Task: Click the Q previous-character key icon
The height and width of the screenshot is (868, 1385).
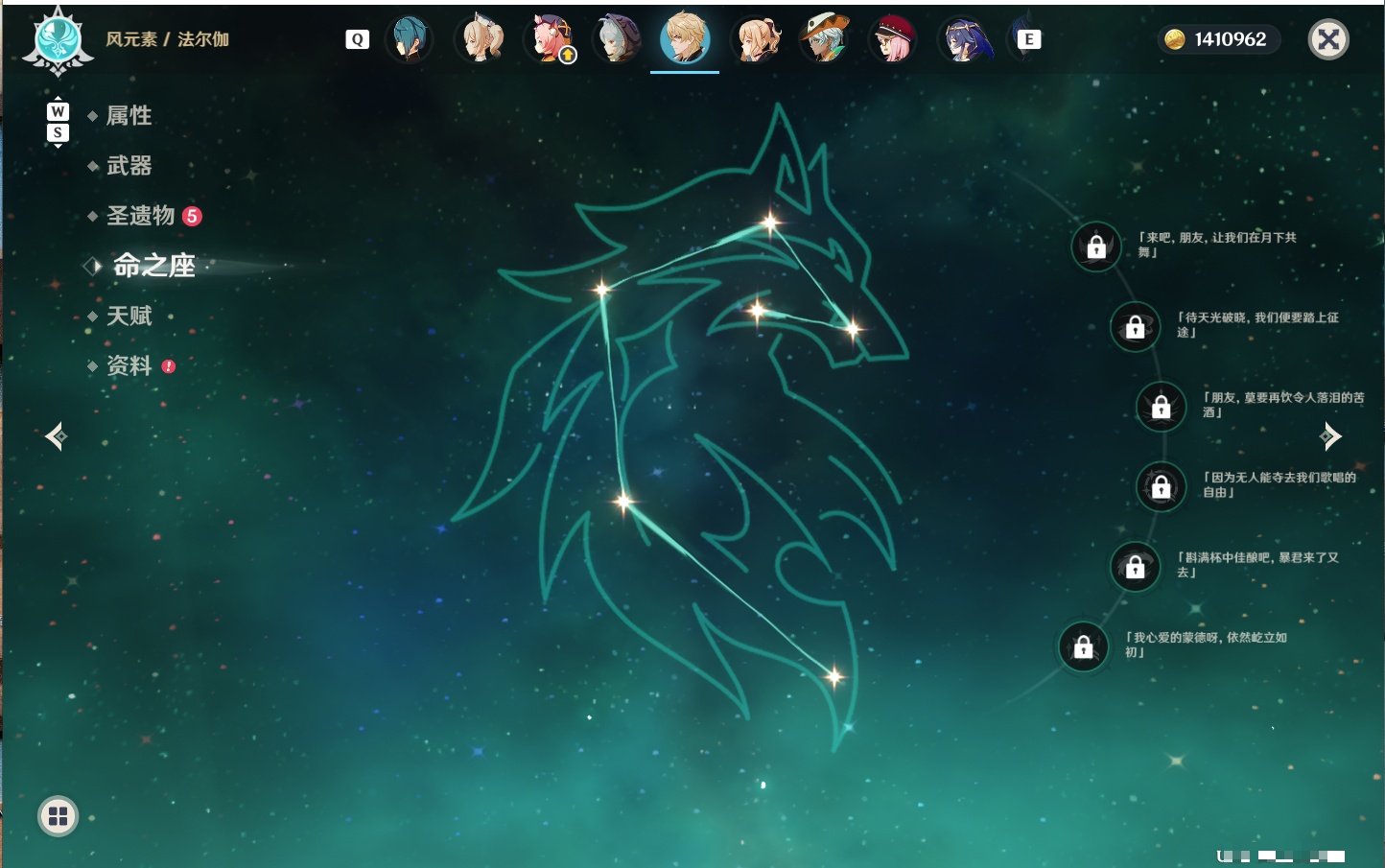Action: click(x=358, y=39)
